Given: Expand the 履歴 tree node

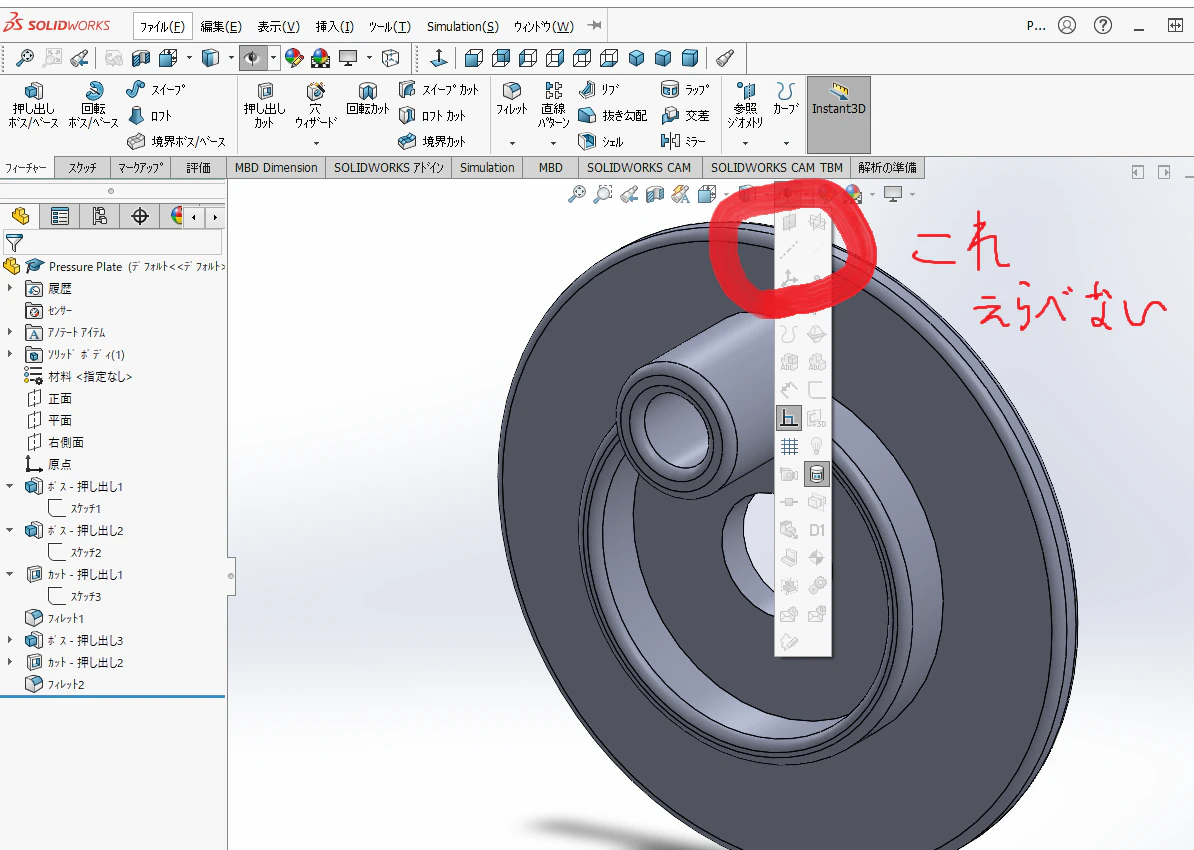Looking at the screenshot, I should click(9, 288).
